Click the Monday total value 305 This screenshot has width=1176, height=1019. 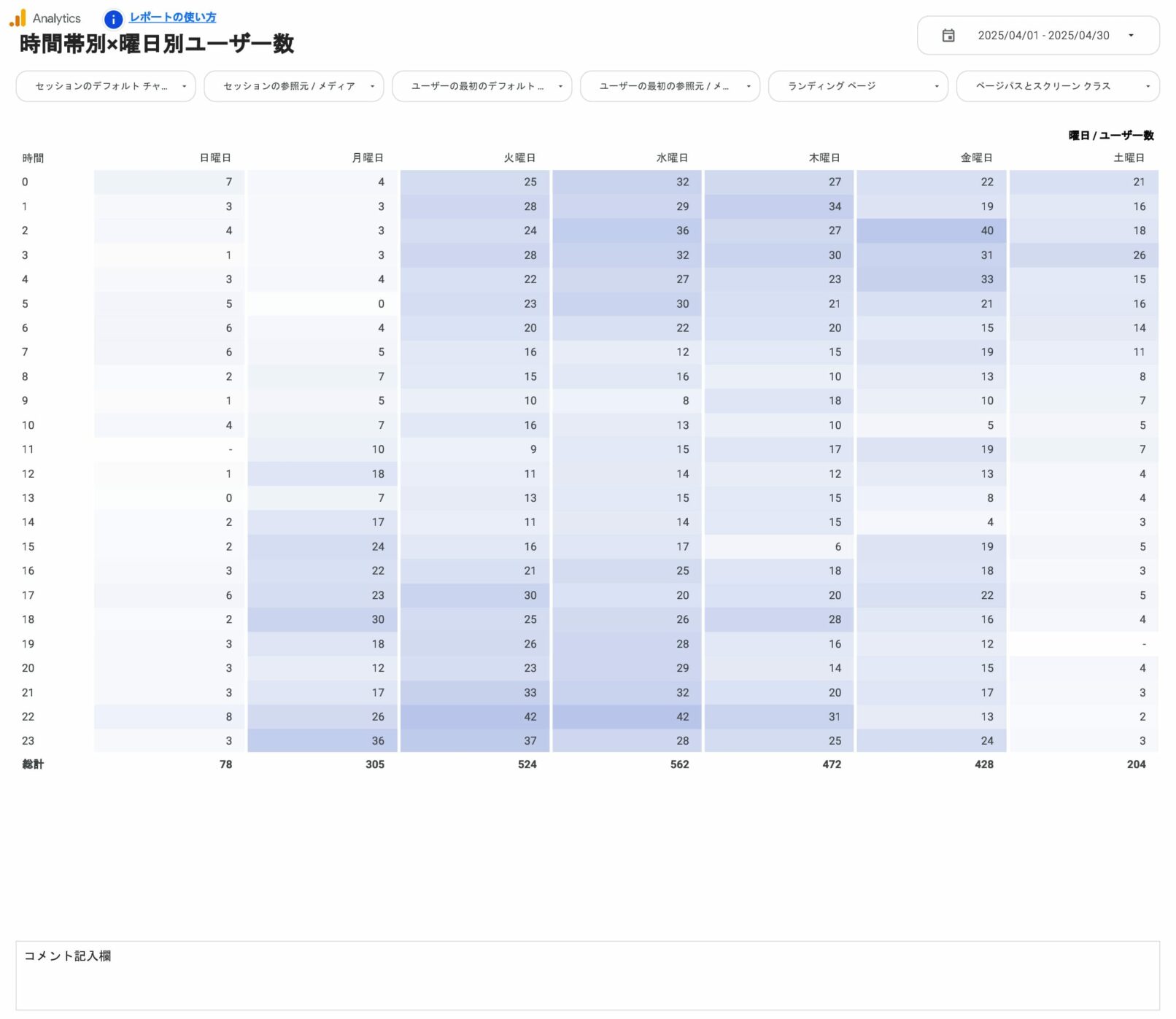[375, 764]
